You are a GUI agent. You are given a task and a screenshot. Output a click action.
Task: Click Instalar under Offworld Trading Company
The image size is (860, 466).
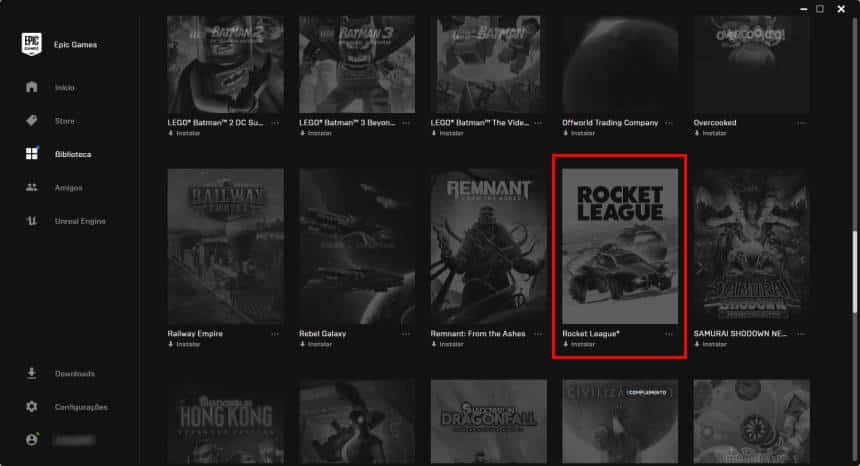pos(579,133)
